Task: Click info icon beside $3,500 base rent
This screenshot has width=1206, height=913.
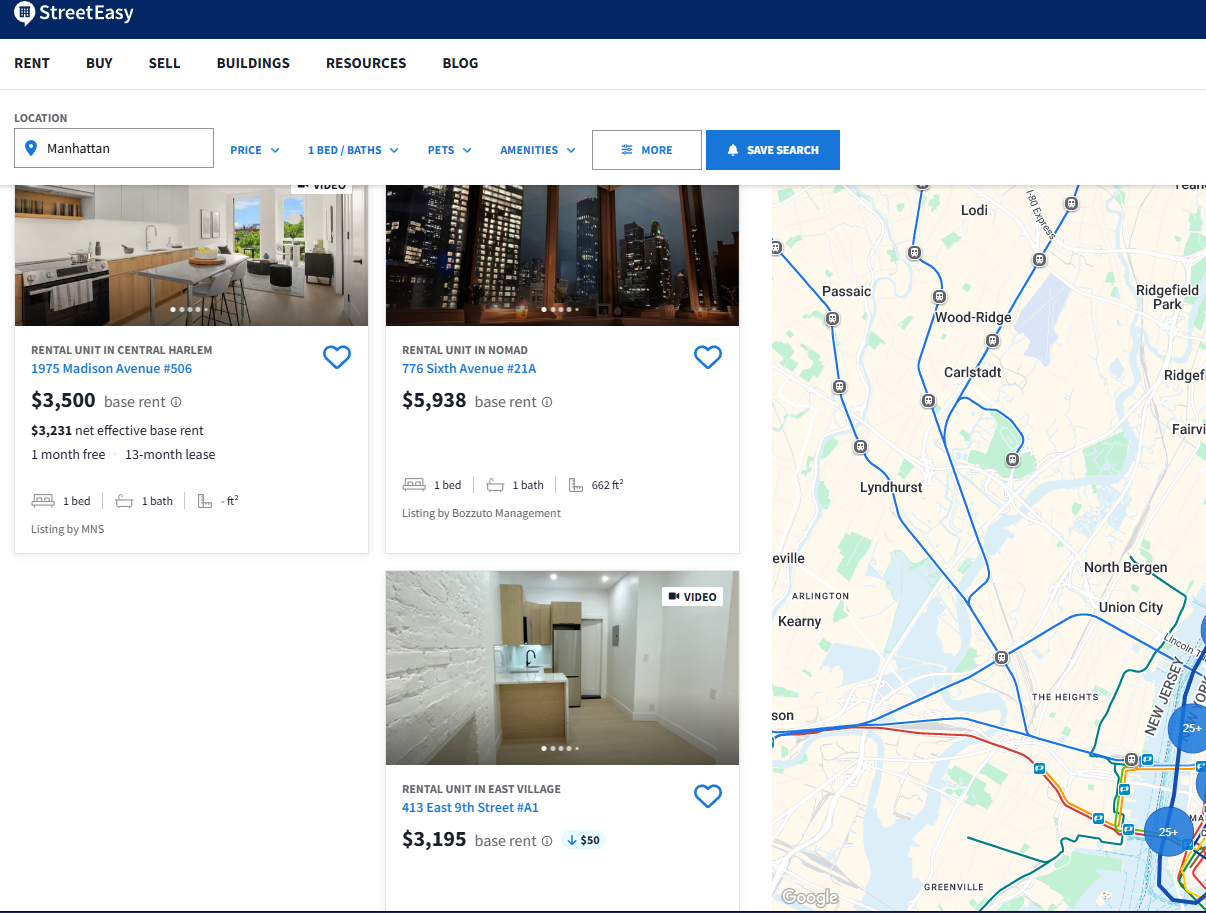Action: [x=176, y=402]
